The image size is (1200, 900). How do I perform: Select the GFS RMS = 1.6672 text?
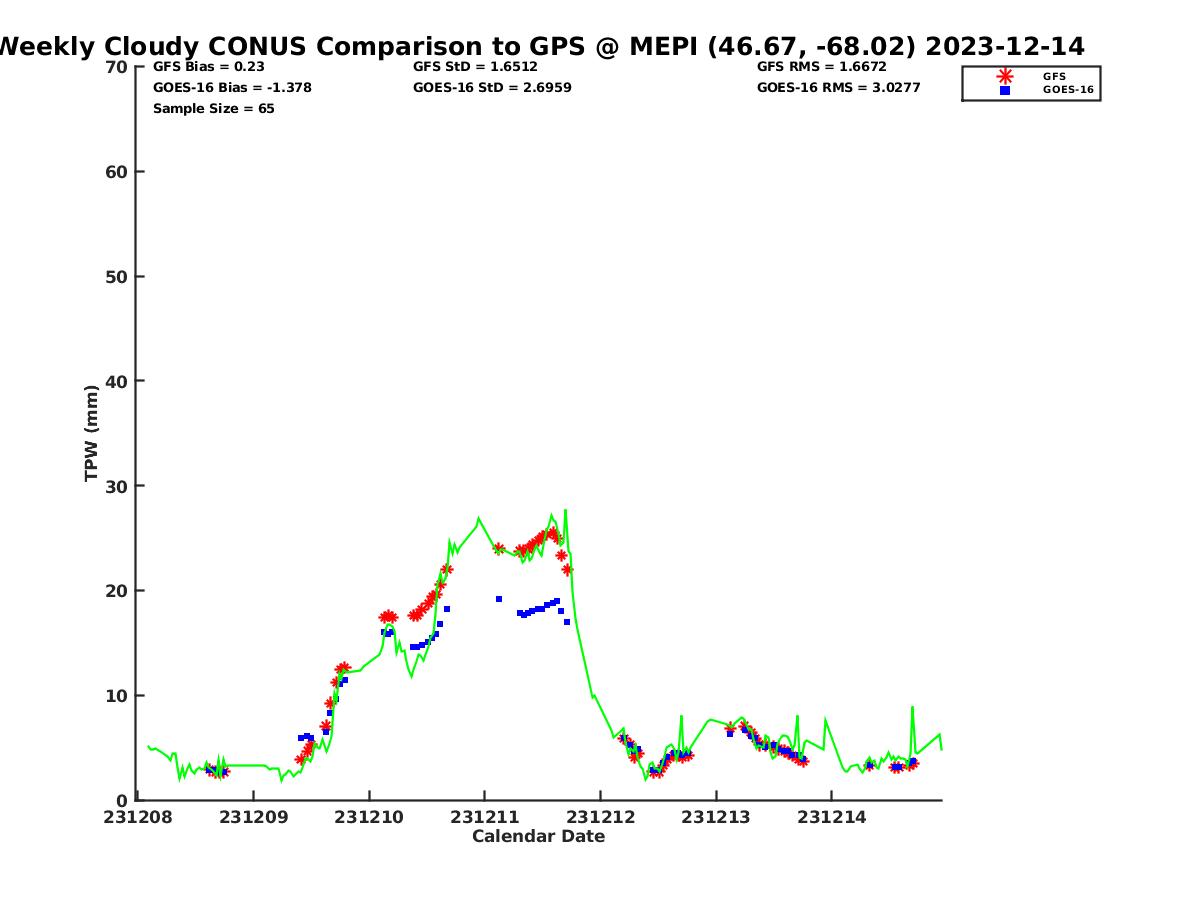click(x=820, y=67)
